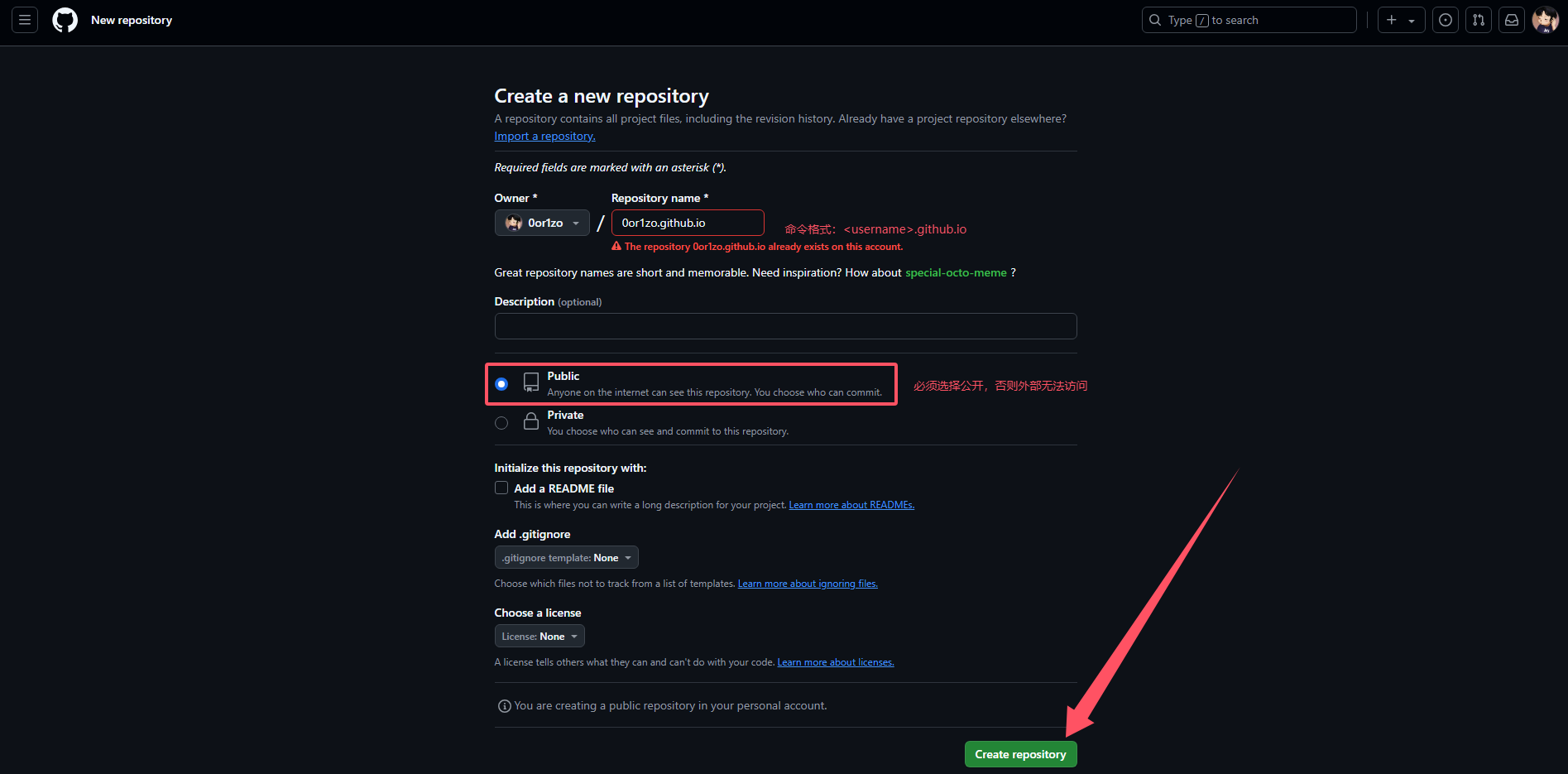Image resolution: width=1568 pixels, height=774 pixels.
Task: Click the Add .gitignore heading
Action: coord(532,534)
